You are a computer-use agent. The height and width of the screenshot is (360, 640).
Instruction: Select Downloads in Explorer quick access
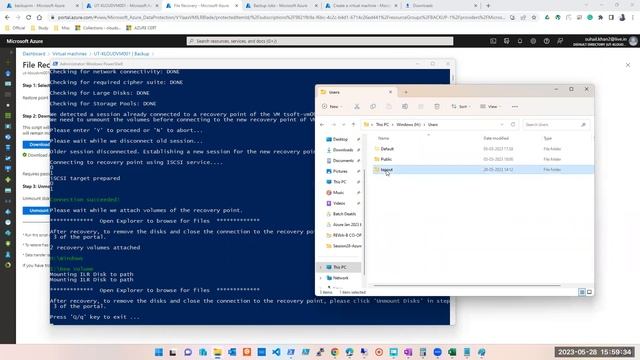coord(342,150)
